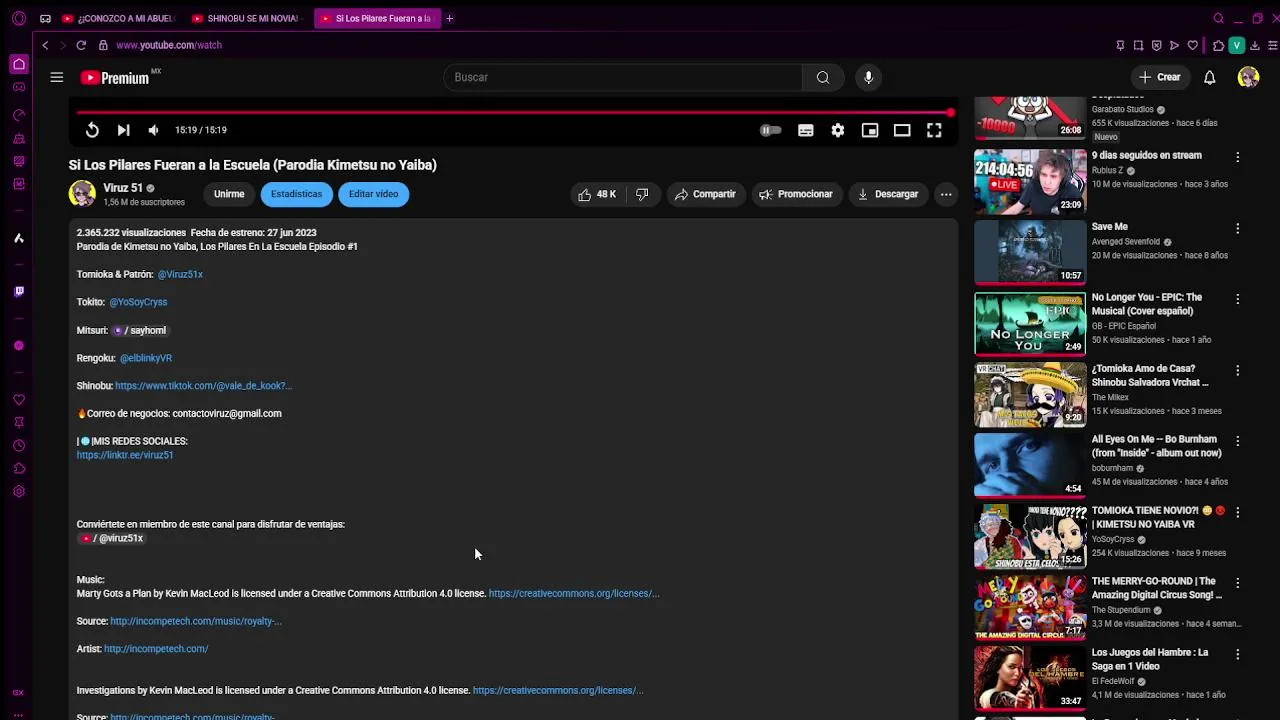1280x720 pixels.
Task: Open the account avatar menu
Action: click(x=1248, y=77)
